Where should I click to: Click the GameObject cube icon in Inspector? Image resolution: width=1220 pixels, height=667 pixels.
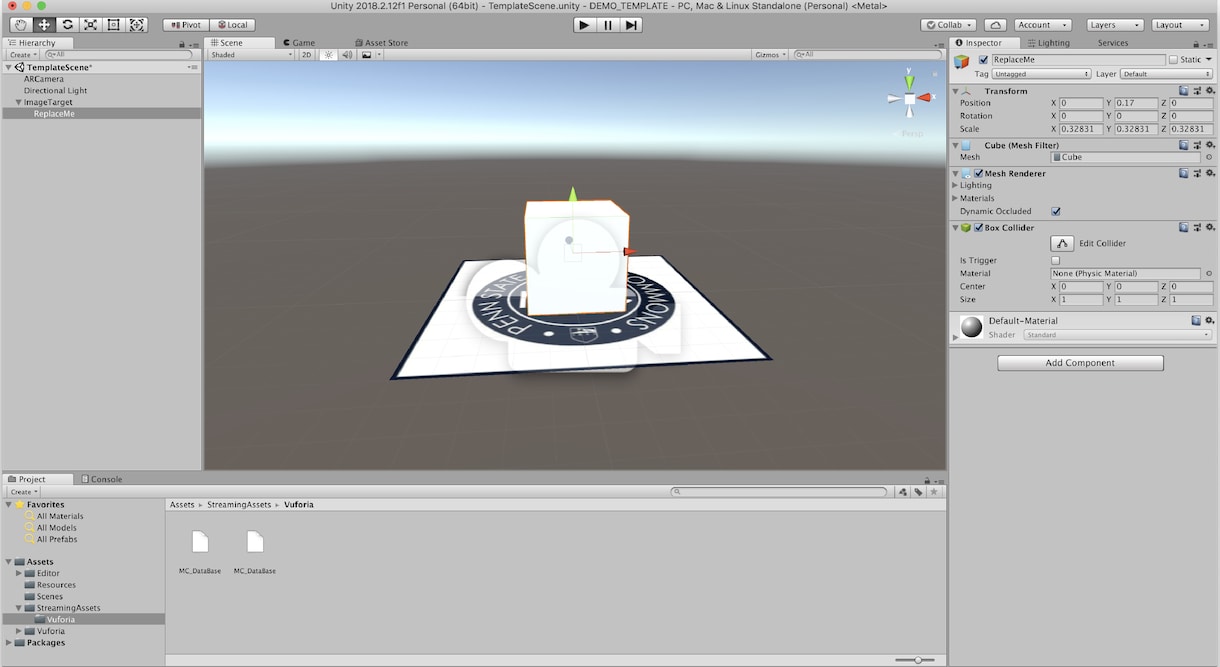pos(962,62)
